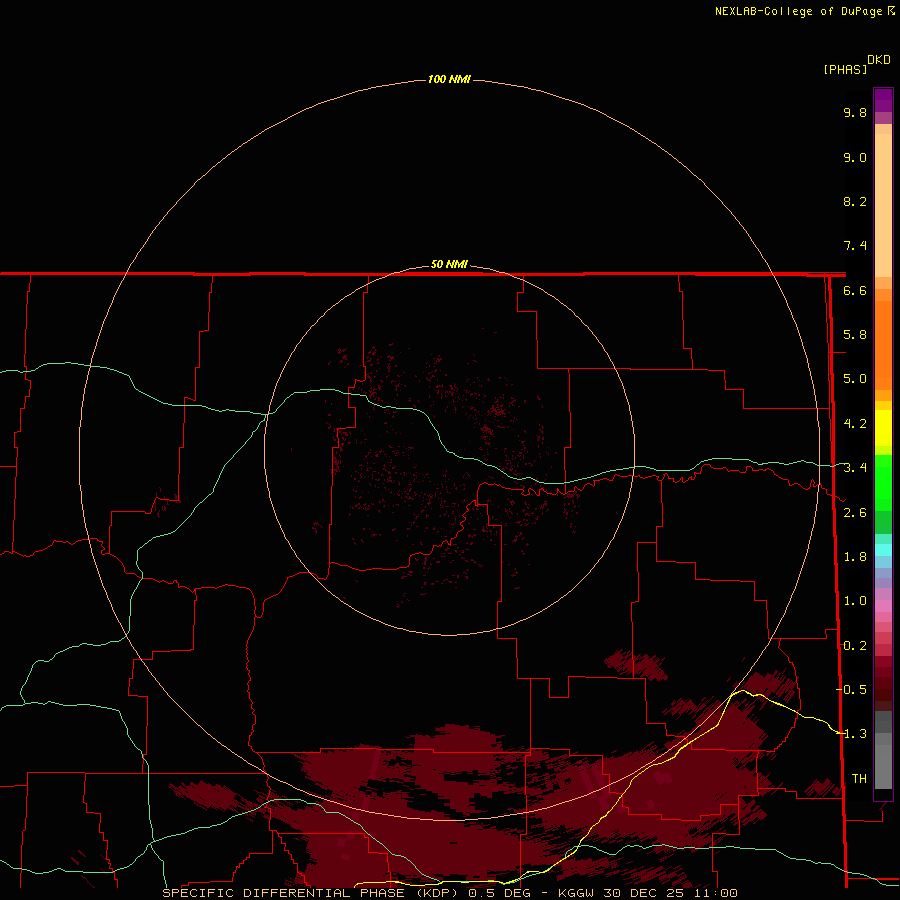Click SPECIFIC DIFFERENTIAL PHASE in the caption
Viewport: 900px width, 900px height.
(285, 893)
